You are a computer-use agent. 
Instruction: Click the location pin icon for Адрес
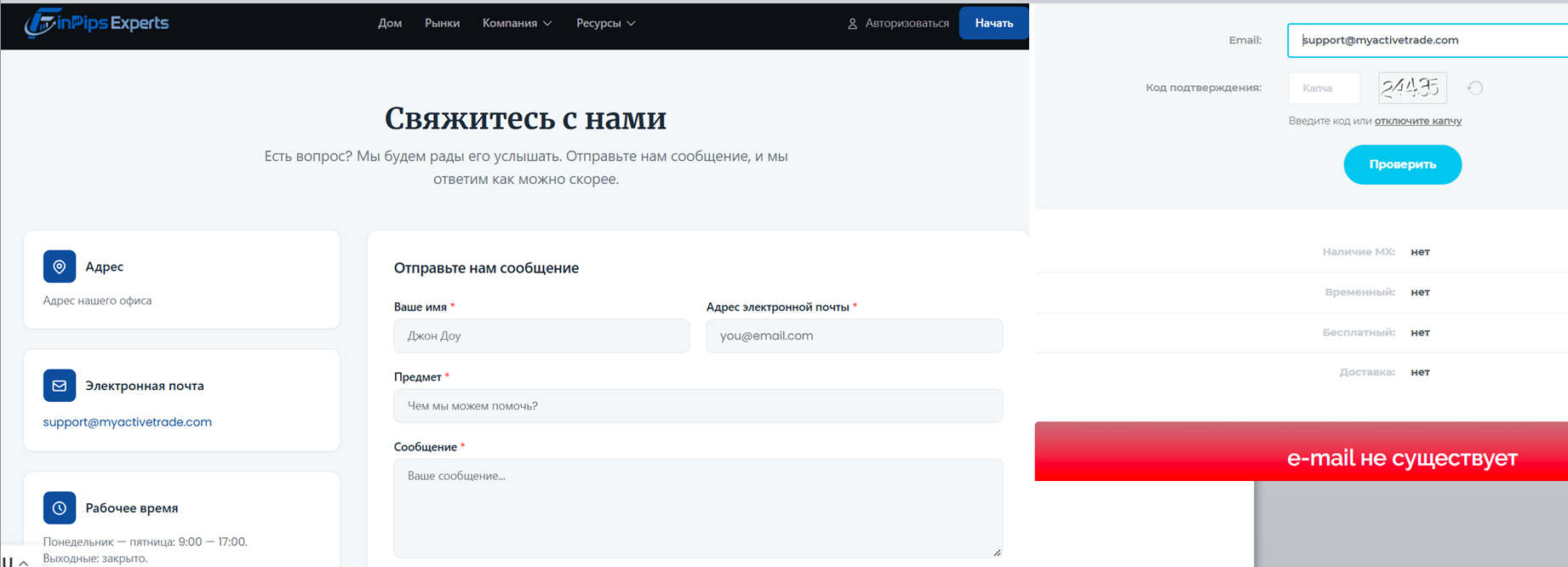[60, 266]
